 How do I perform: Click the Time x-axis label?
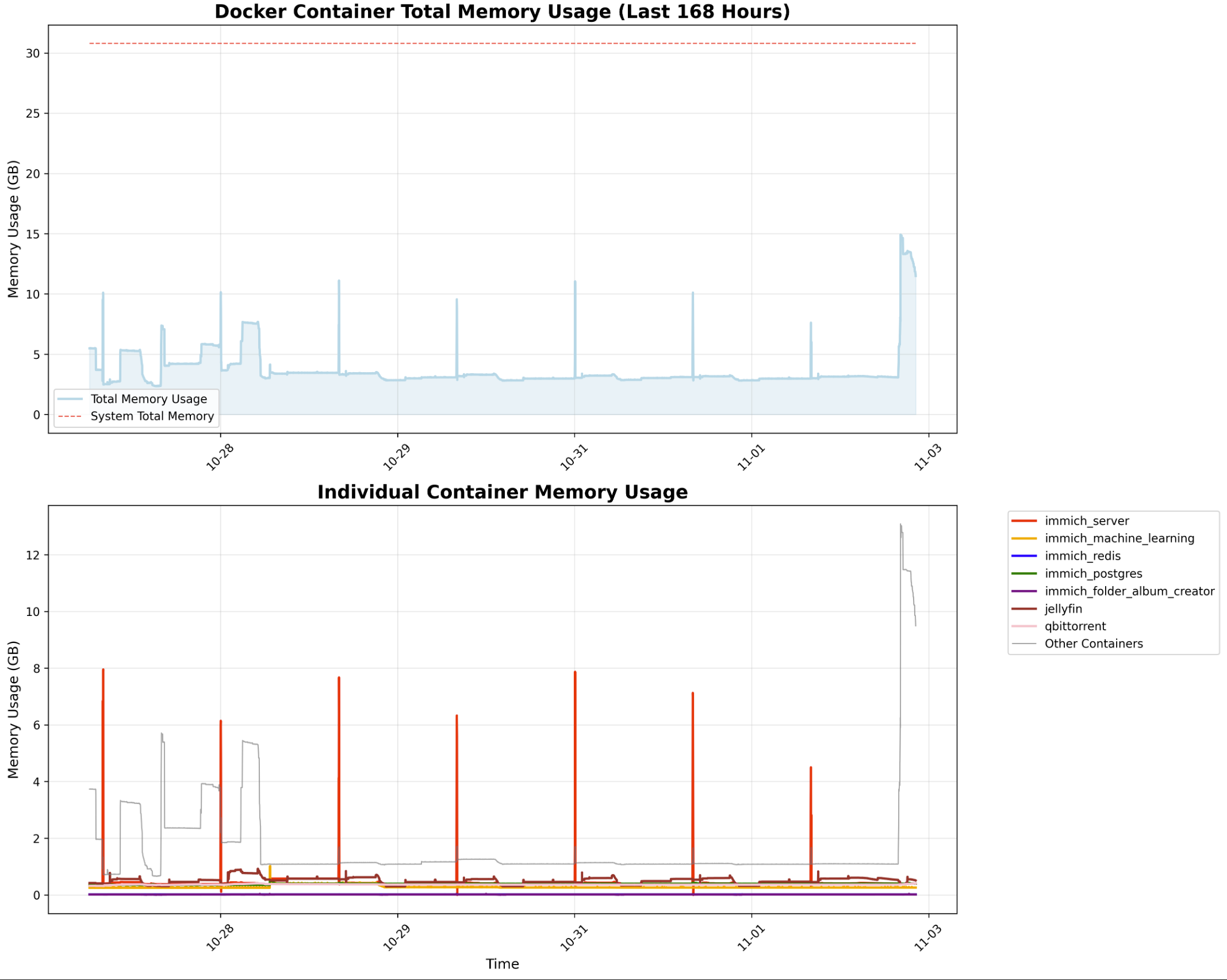click(502, 964)
